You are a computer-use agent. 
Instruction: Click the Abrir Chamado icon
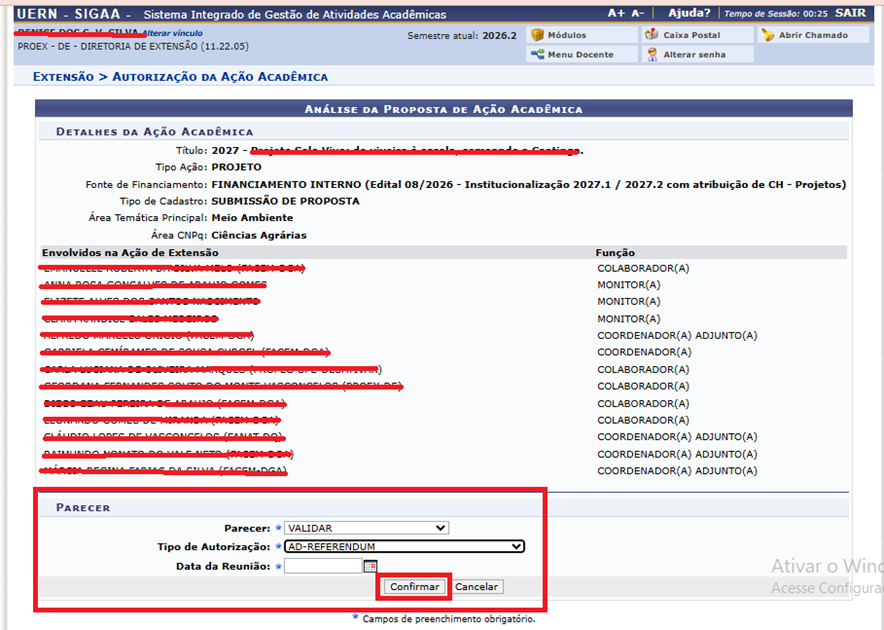click(x=767, y=35)
